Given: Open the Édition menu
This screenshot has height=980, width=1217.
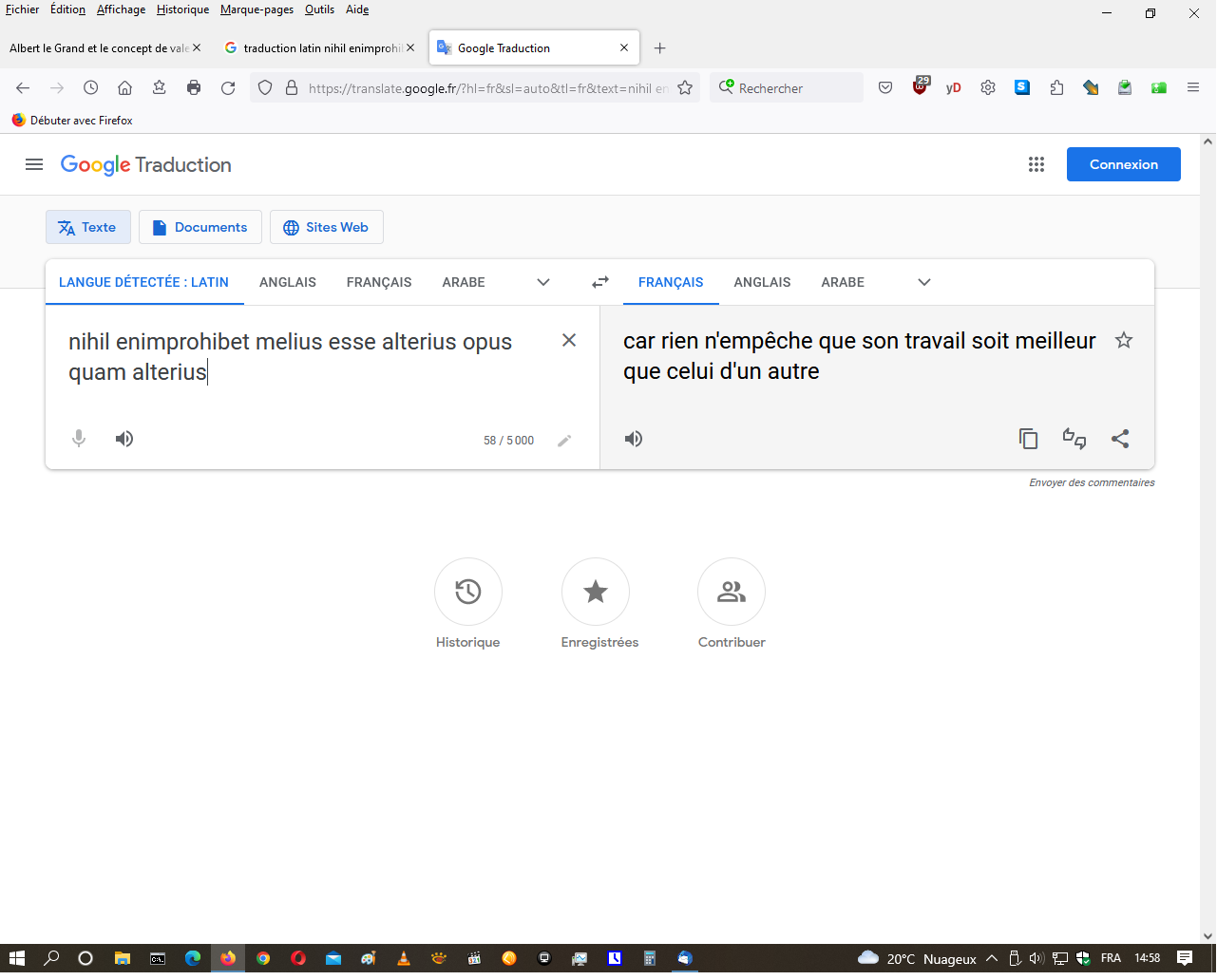Looking at the screenshot, I should point(67,9).
